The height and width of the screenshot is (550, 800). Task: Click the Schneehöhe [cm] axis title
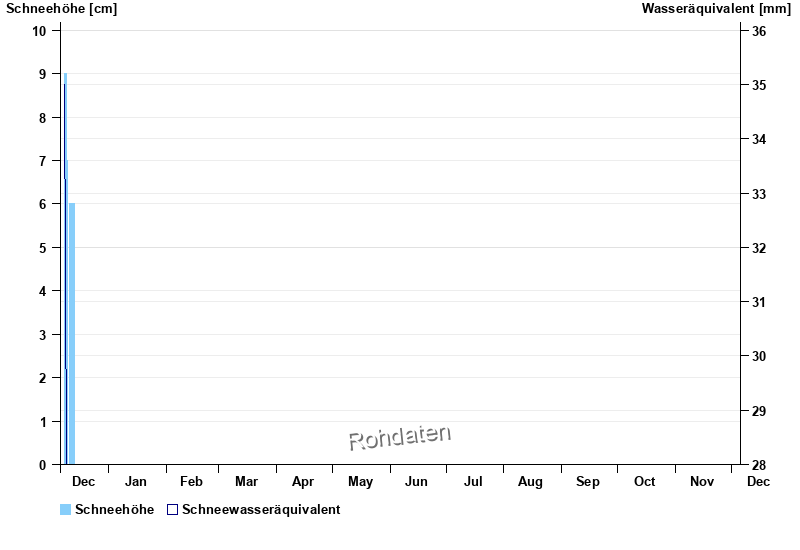(x=61, y=9)
